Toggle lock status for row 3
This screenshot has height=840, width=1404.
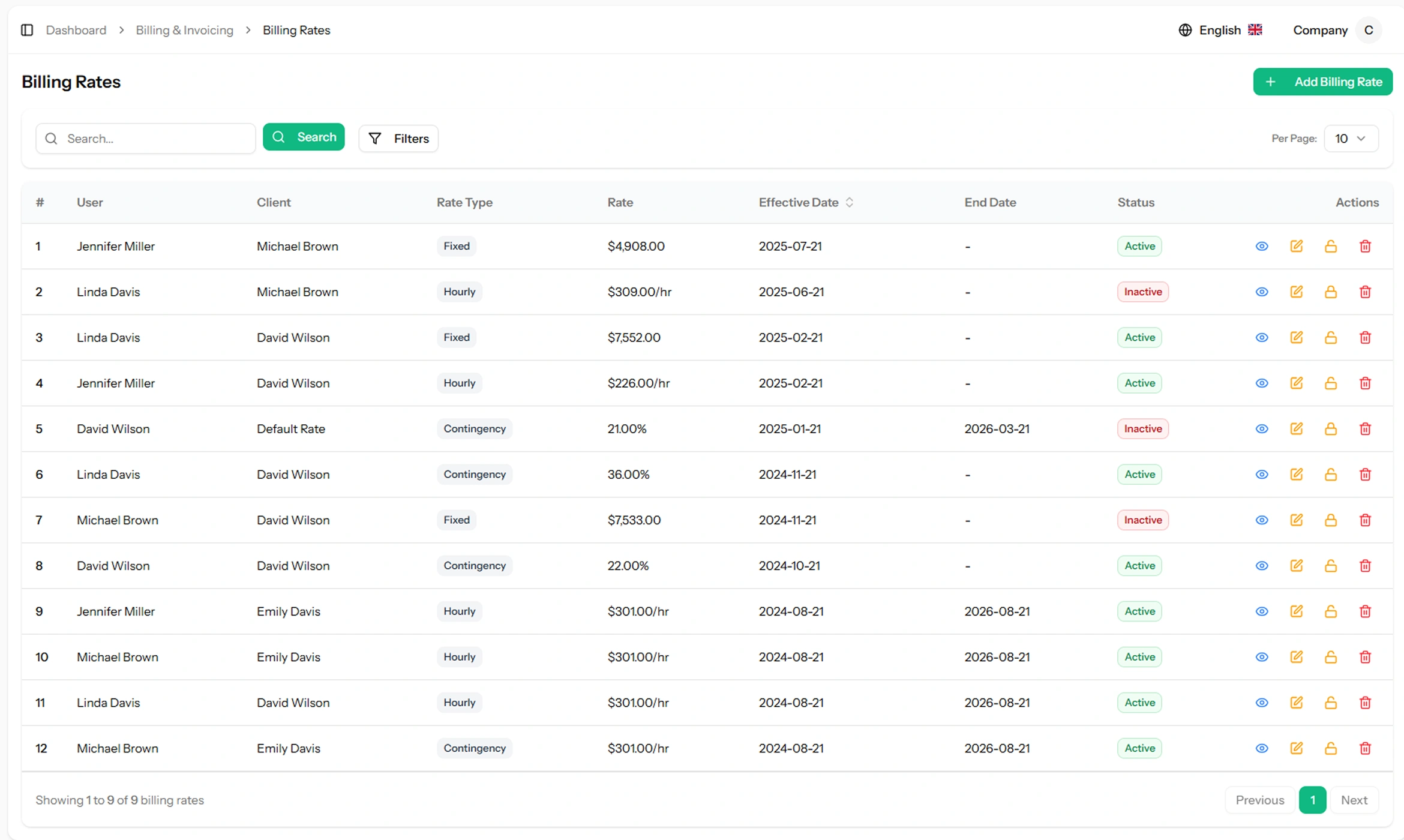[x=1330, y=337]
